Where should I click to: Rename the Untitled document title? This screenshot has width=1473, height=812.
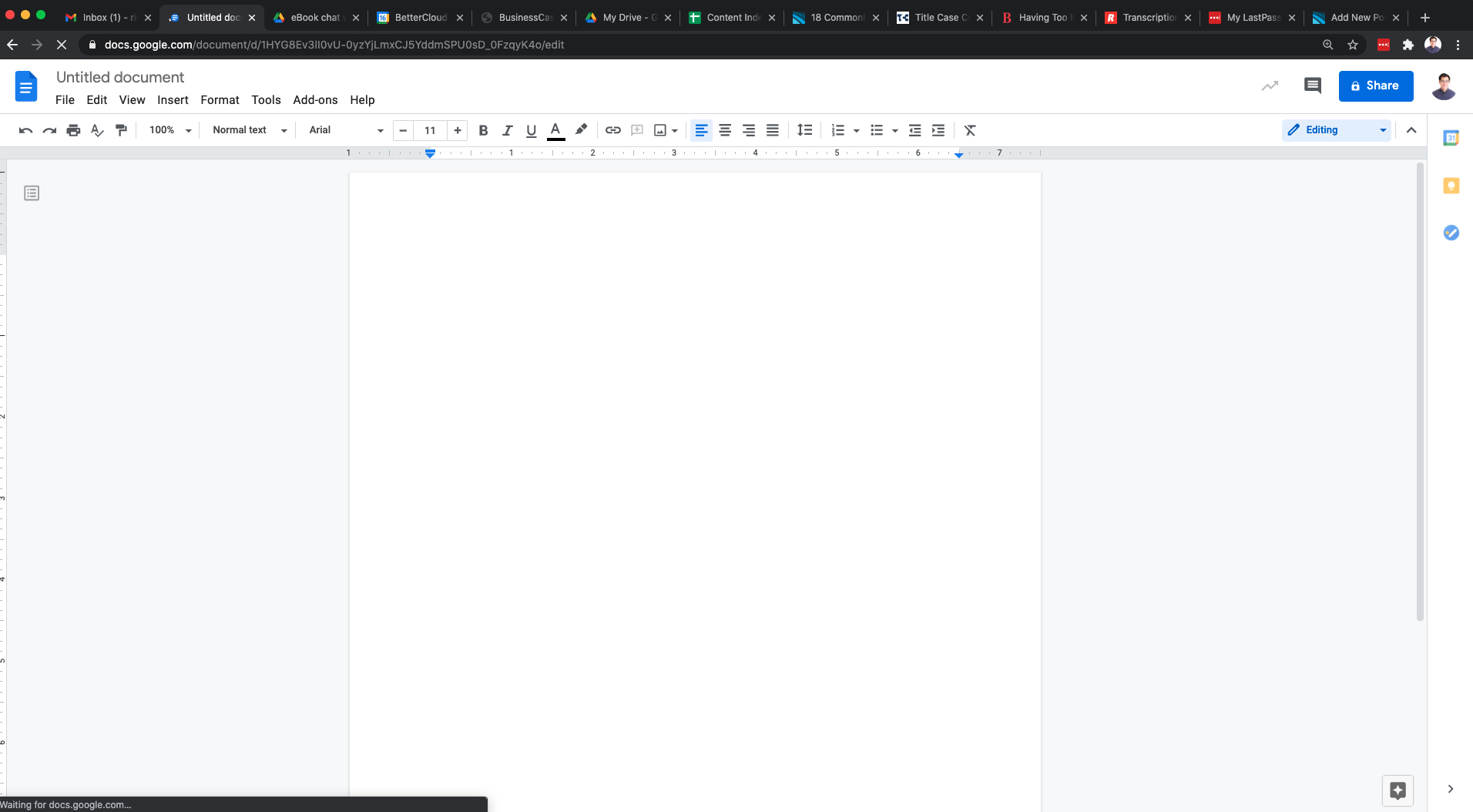(120, 77)
